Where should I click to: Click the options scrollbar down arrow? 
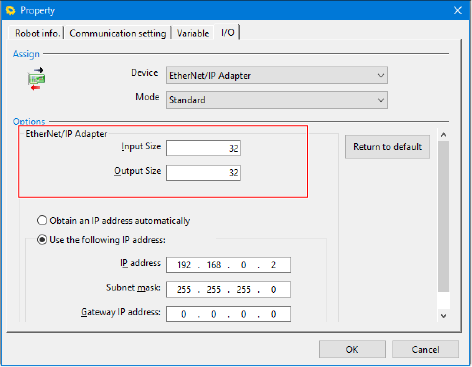(x=443, y=315)
